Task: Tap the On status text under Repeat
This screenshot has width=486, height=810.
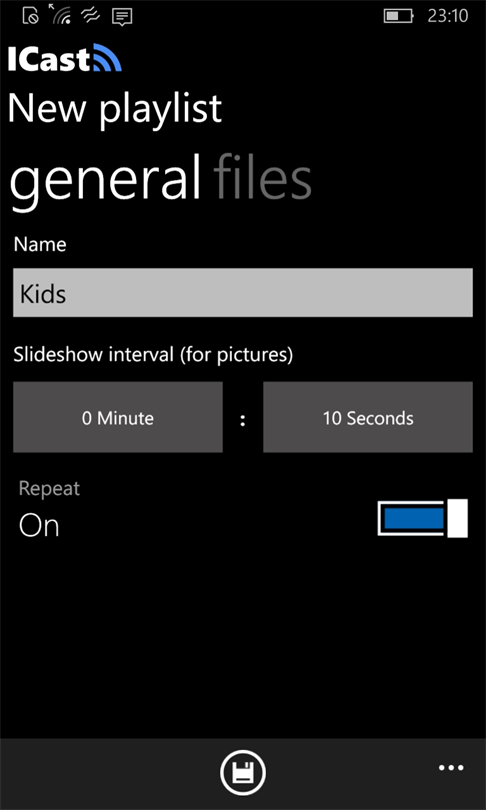Action: (39, 526)
